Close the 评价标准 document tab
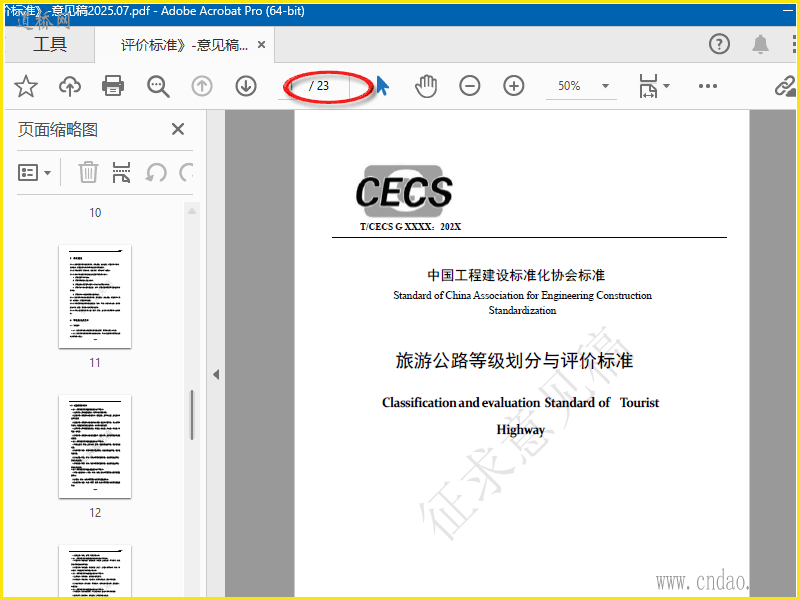Image resolution: width=800 pixels, height=600 pixels. pyautogui.click(x=261, y=45)
